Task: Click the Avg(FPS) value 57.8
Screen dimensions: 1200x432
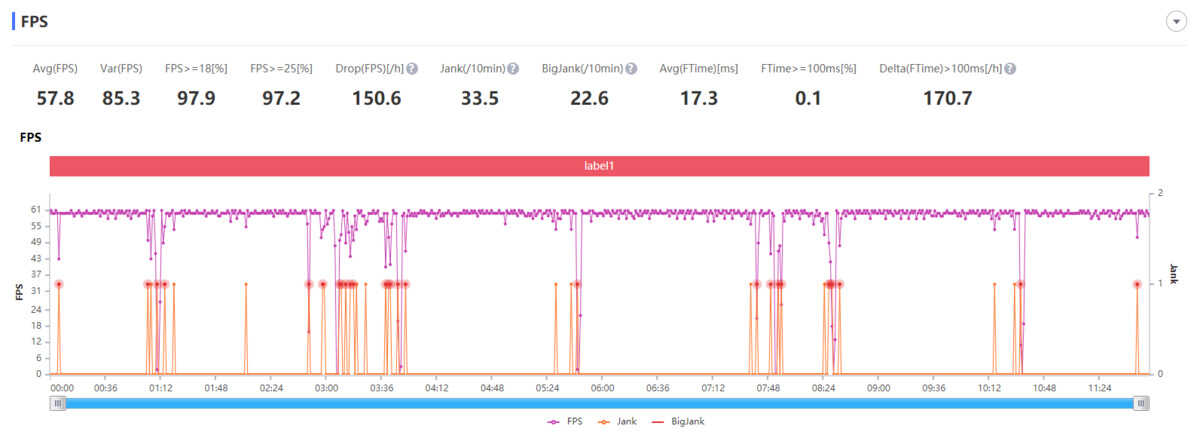Action: click(x=56, y=98)
